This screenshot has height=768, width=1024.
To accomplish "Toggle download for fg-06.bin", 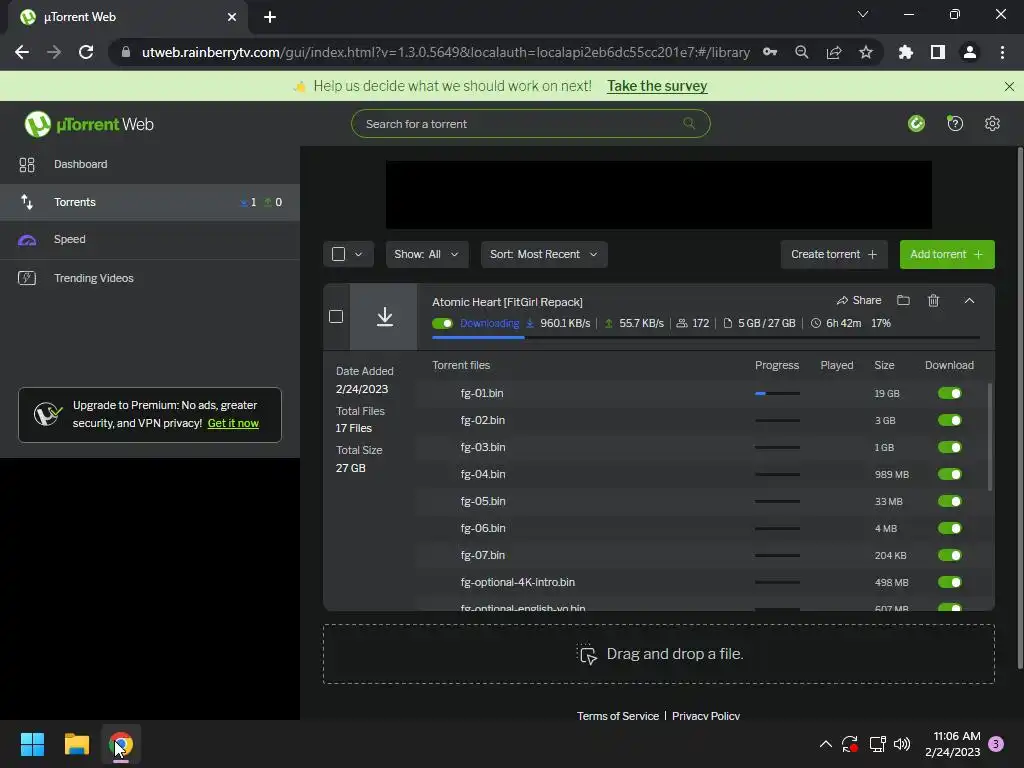I will pos(950,528).
